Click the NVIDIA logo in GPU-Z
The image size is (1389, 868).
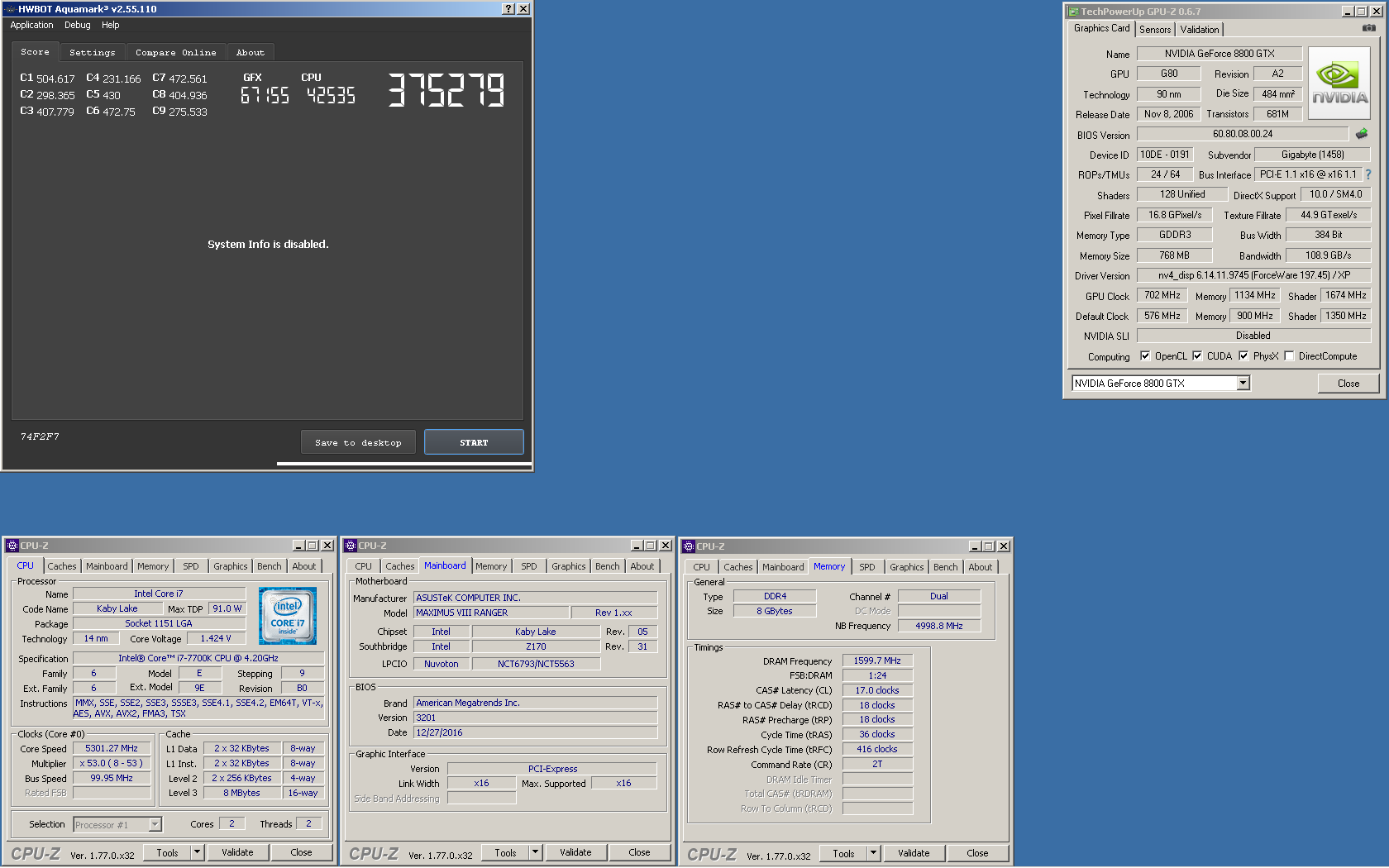pyautogui.click(x=1339, y=83)
